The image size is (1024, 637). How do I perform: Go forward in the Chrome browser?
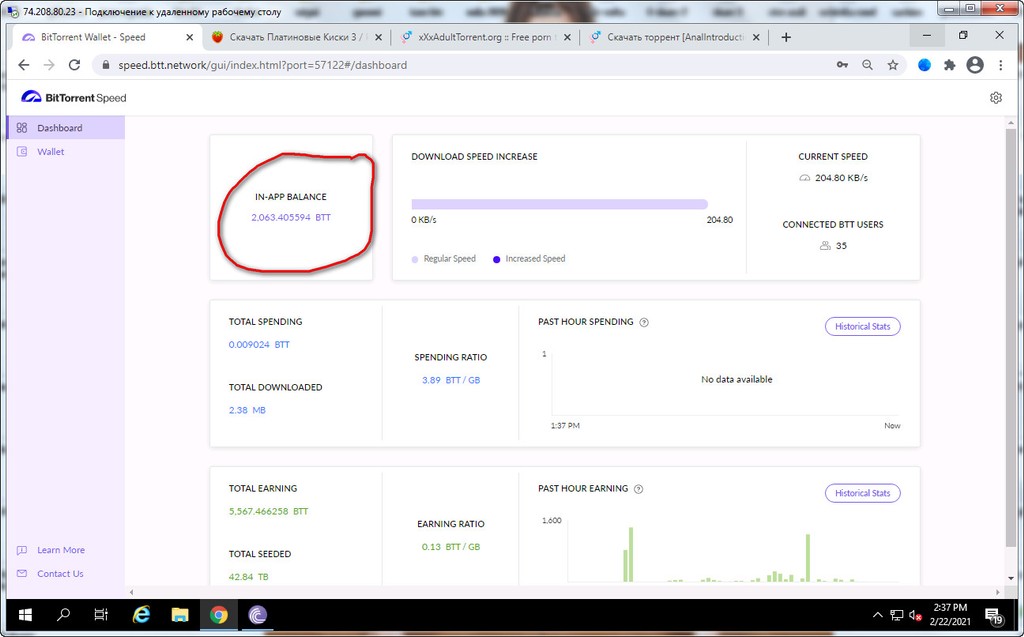(x=49, y=65)
